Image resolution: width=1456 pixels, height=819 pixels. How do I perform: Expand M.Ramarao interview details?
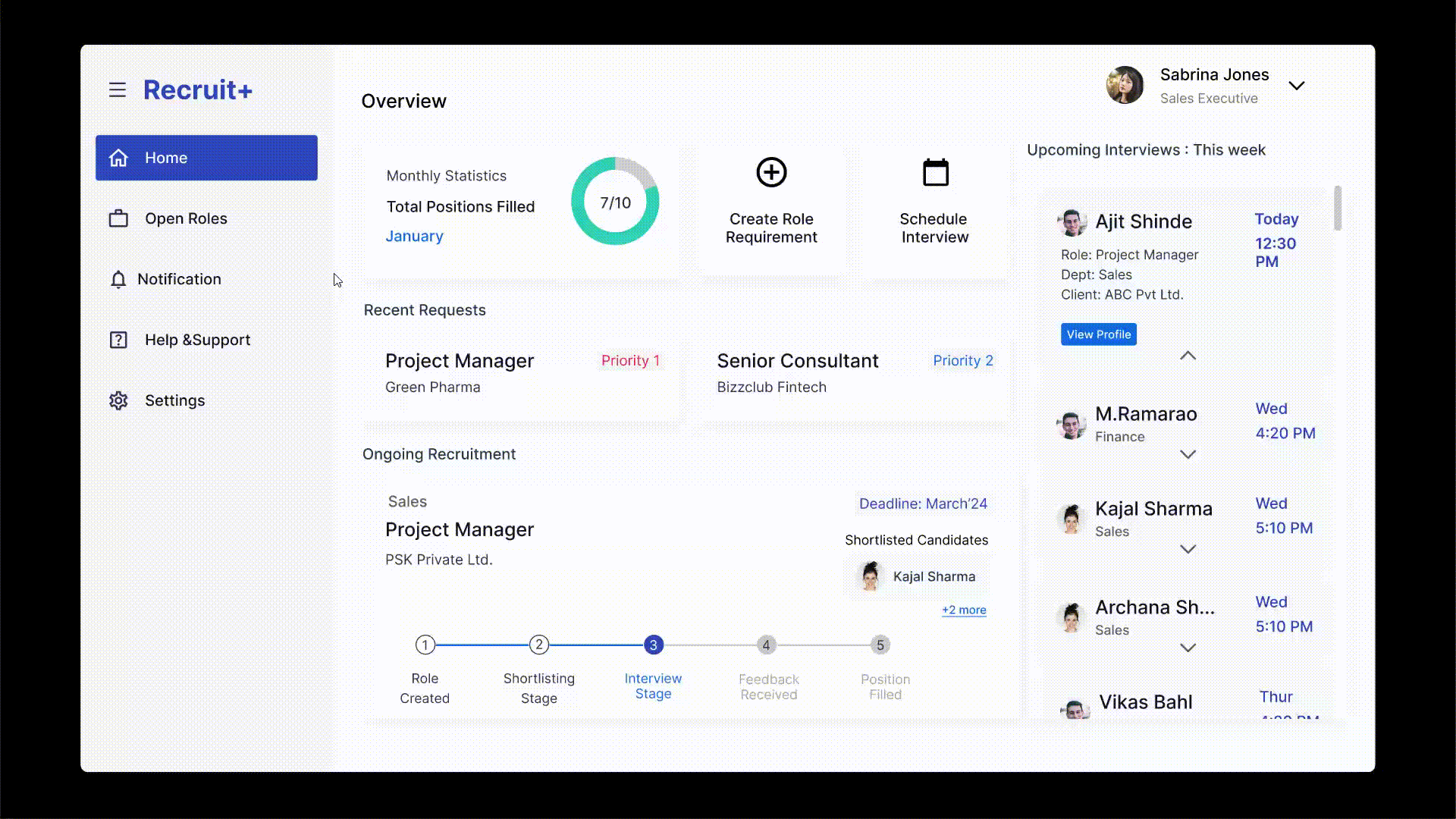coord(1188,454)
